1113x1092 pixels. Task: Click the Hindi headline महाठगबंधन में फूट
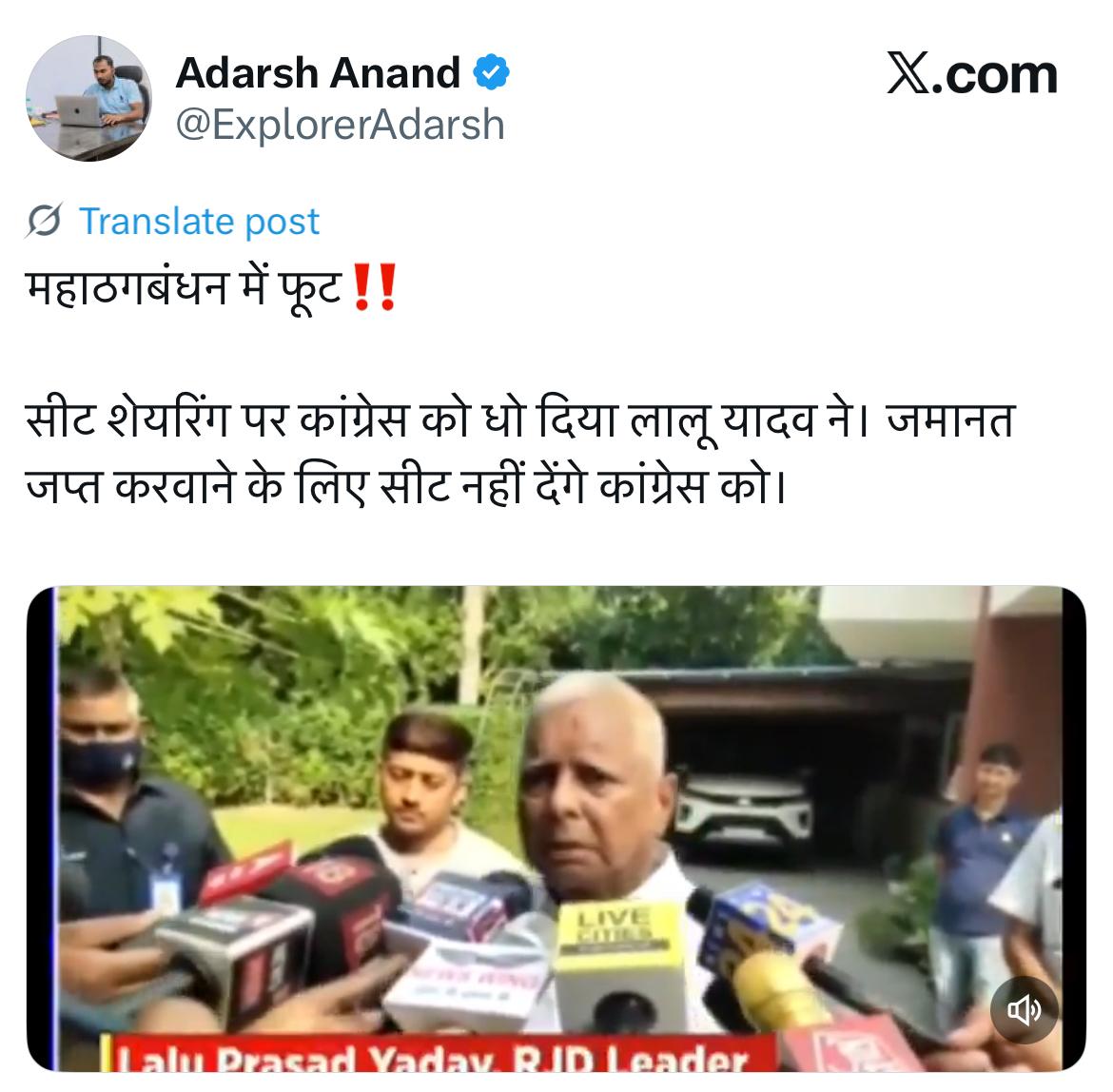click(x=184, y=287)
